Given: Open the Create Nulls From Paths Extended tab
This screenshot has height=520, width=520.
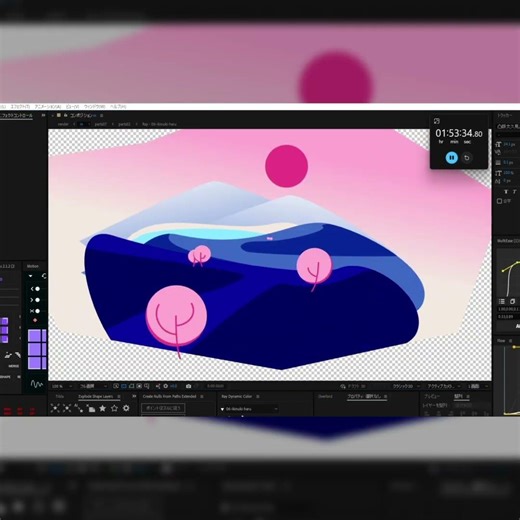Looking at the screenshot, I should click(169, 396).
